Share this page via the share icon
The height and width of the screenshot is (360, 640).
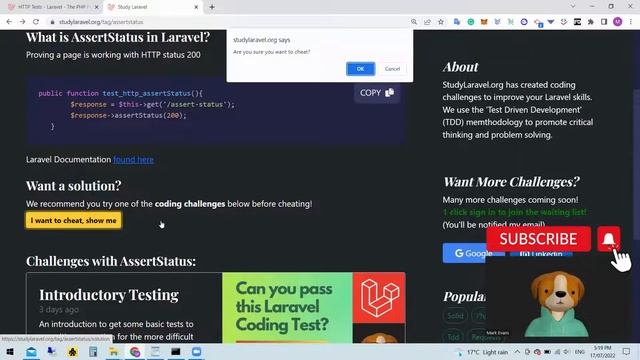click(427, 22)
